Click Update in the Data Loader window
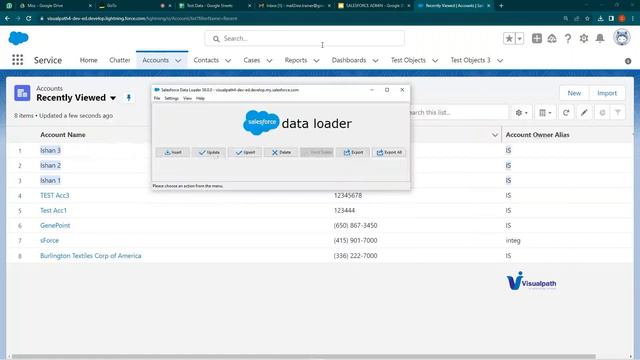640x360 pixels. pos(209,152)
